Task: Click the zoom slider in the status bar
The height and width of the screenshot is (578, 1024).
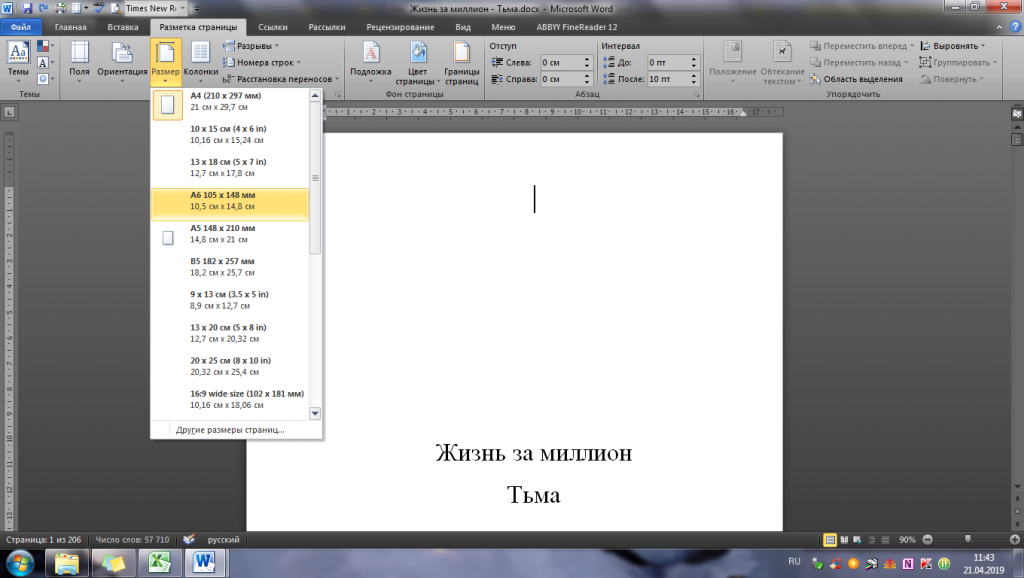Action: [967, 539]
